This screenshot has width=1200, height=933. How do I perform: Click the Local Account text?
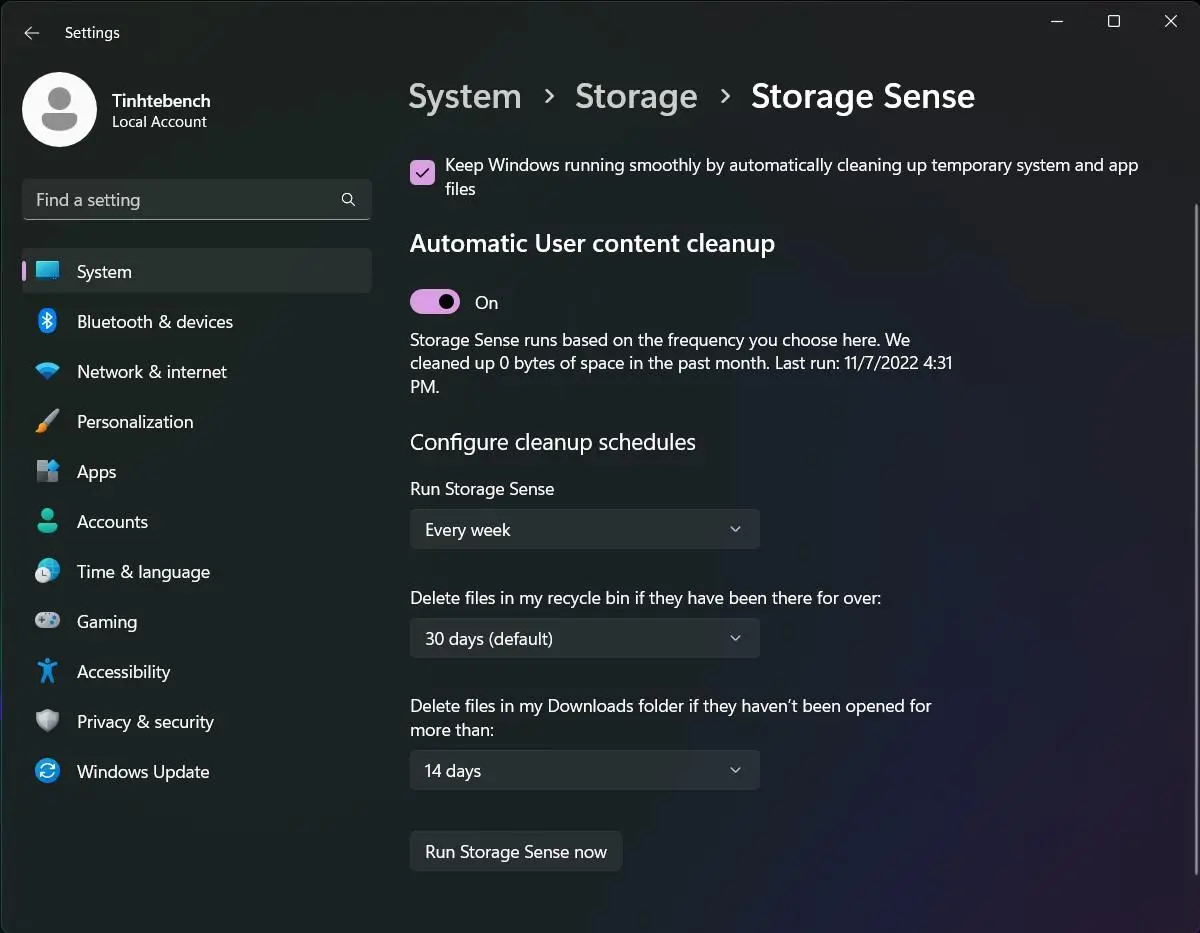pyautogui.click(x=159, y=122)
